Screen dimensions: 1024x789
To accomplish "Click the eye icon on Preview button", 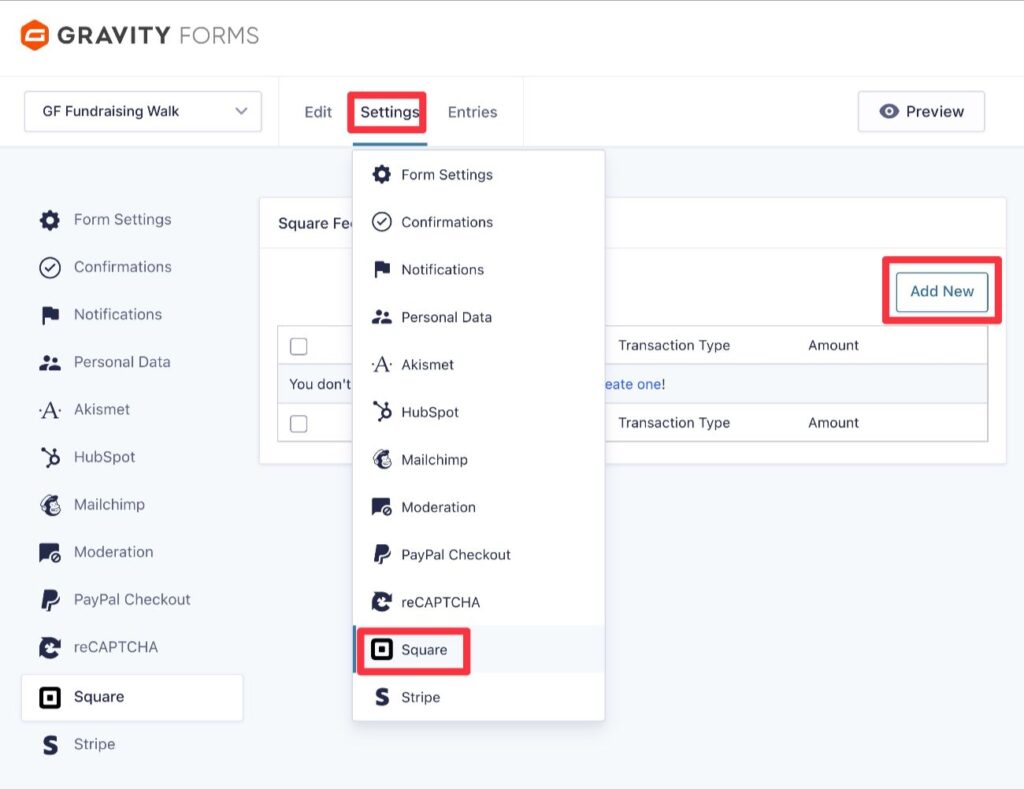I will [889, 111].
